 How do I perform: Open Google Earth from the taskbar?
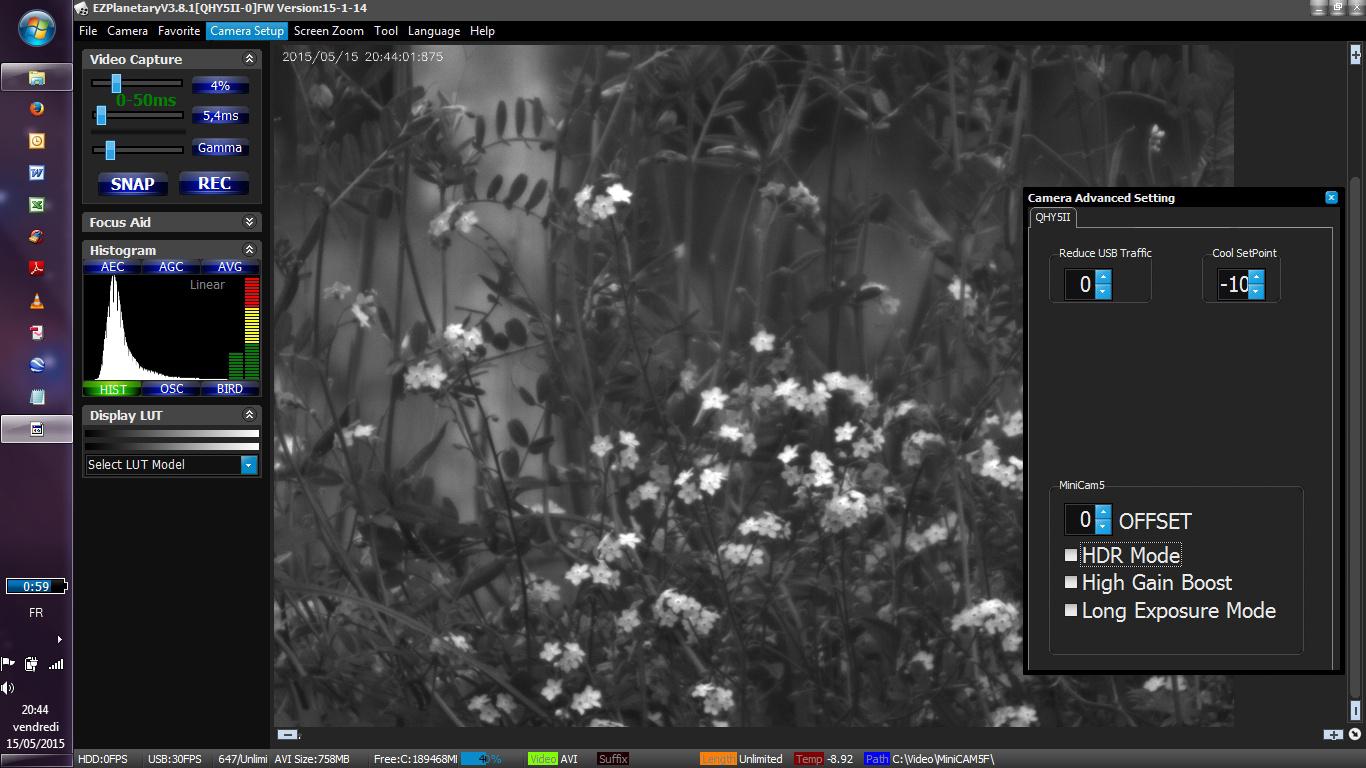tap(36, 365)
